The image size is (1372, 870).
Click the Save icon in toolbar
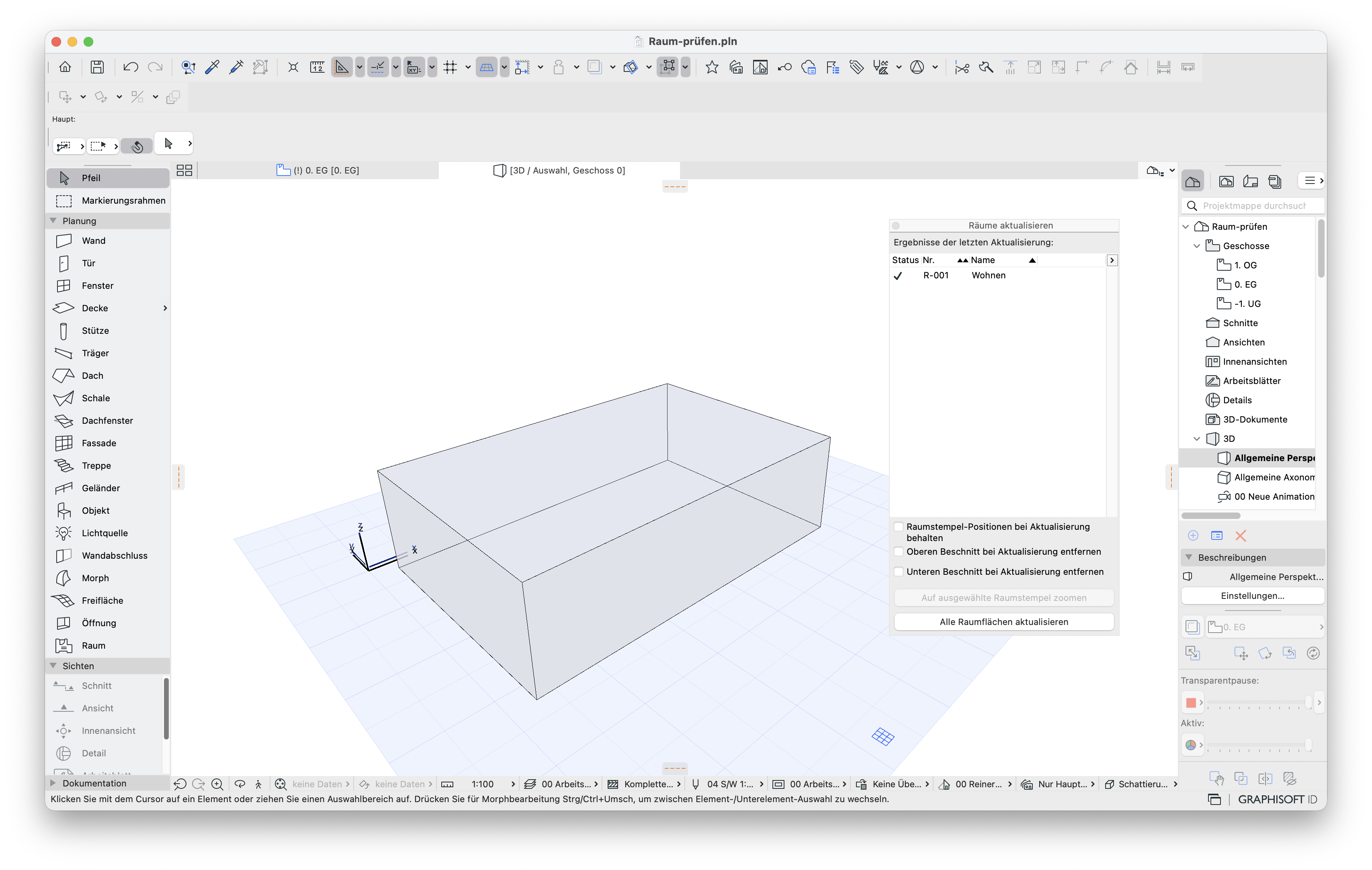click(97, 67)
